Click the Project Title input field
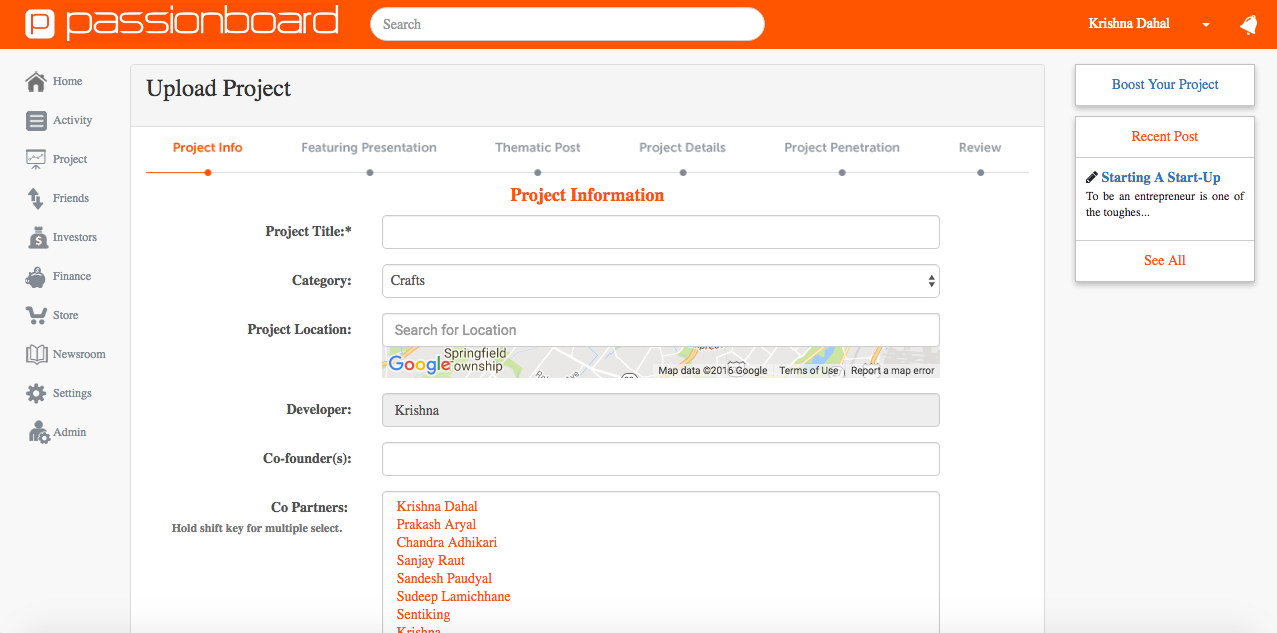Viewport: 1277px width, 633px height. tap(661, 232)
